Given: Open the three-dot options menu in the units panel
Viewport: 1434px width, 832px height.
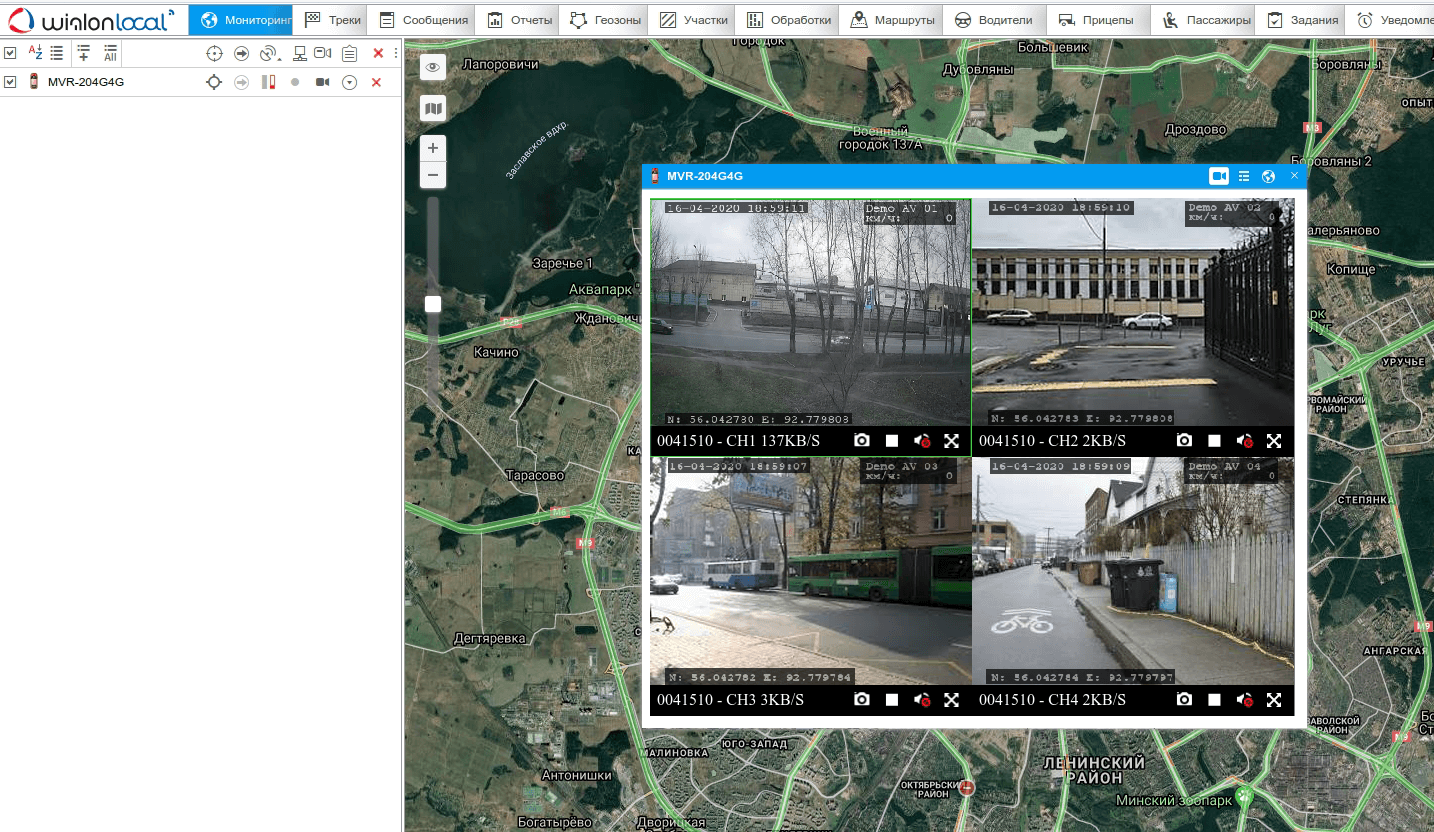Looking at the screenshot, I should pyautogui.click(x=396, y=53).
